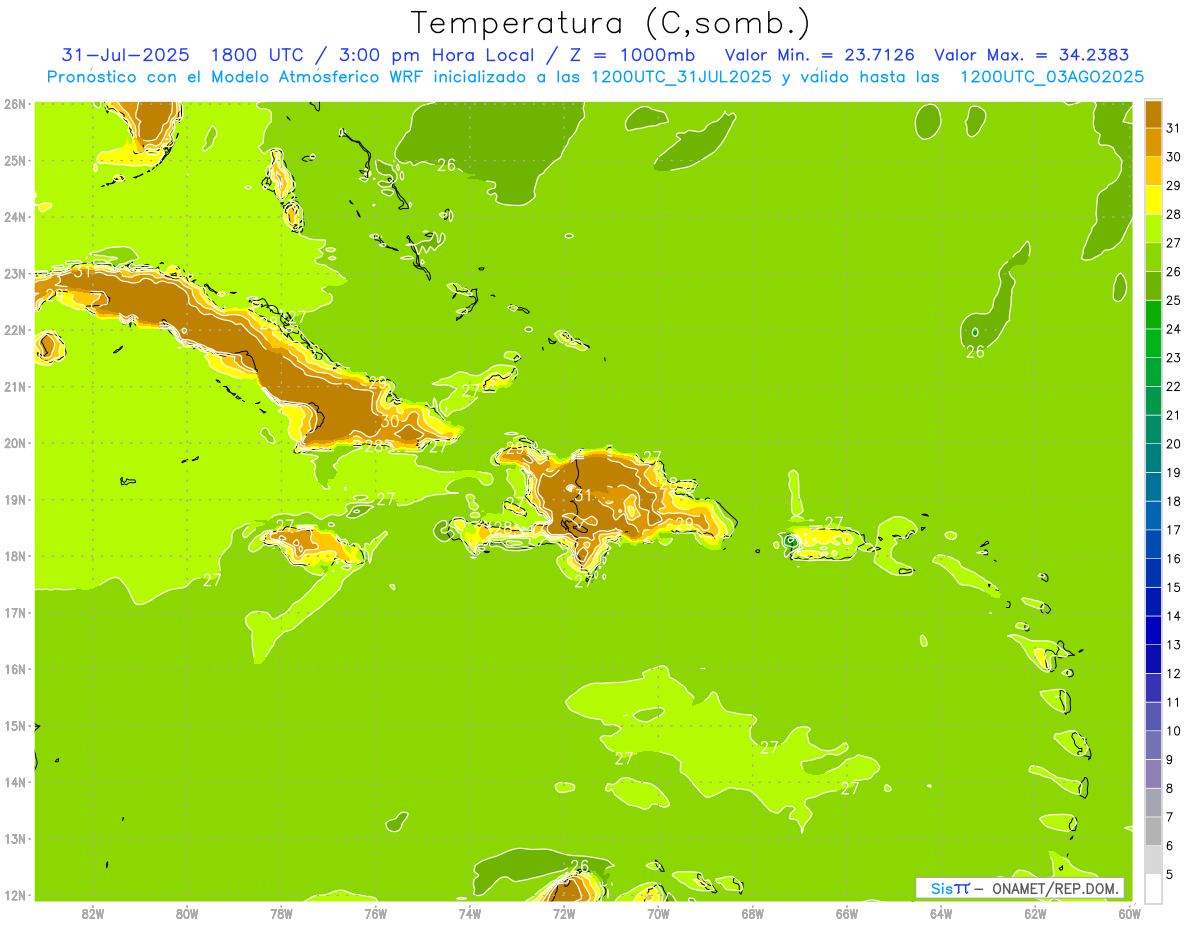Select '1200UTC_03AGO2025' valid-until time
The image size is (1200, 927).
[x=1052, y=77]
